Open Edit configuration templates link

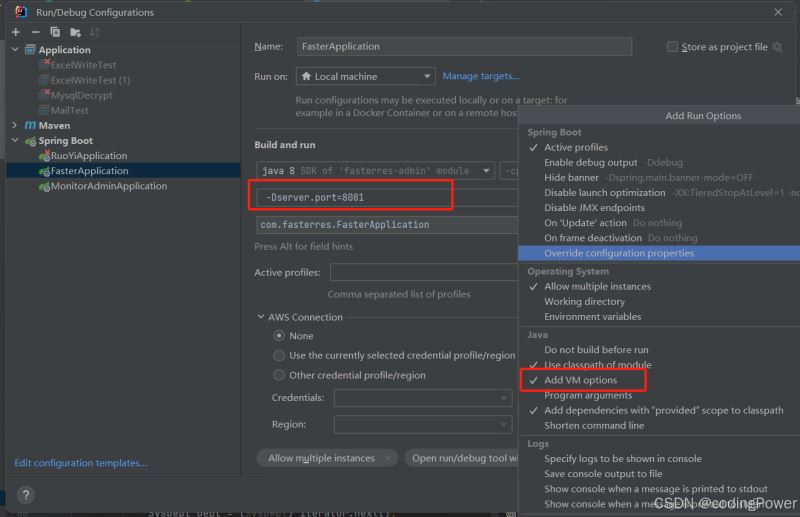pyautogui.click(x=81, y=463)
